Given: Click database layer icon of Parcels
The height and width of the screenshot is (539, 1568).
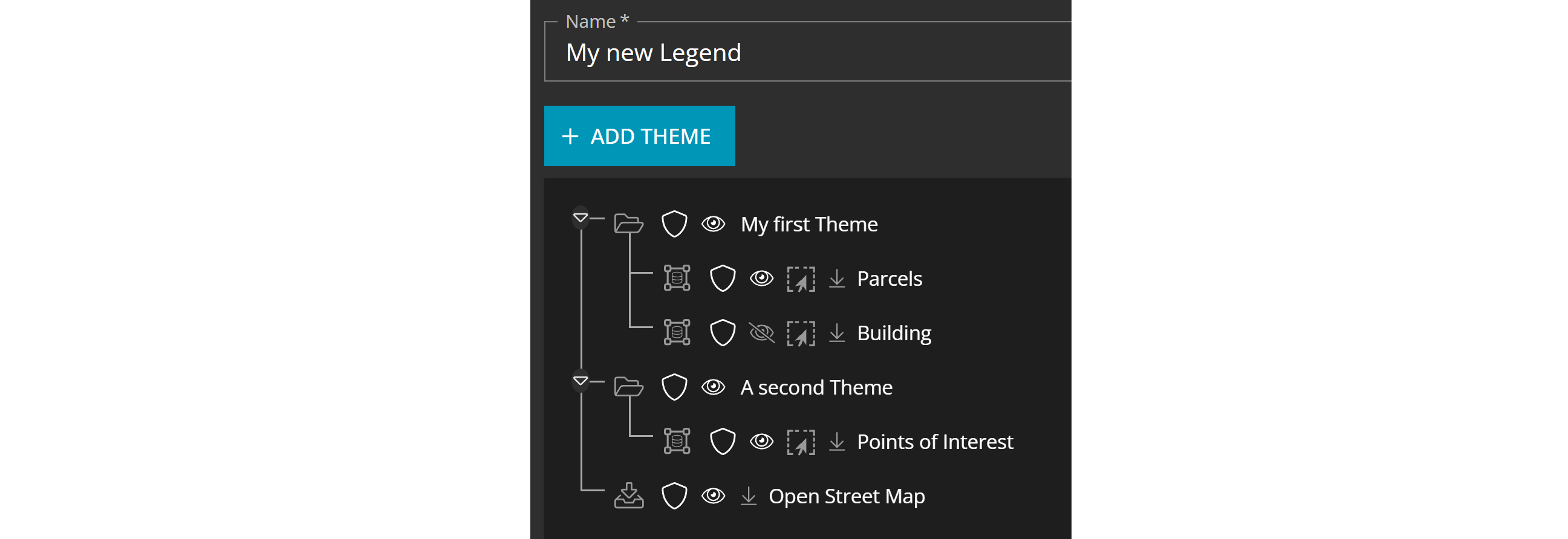Looking at the screenshot, I should coord(677,278).
